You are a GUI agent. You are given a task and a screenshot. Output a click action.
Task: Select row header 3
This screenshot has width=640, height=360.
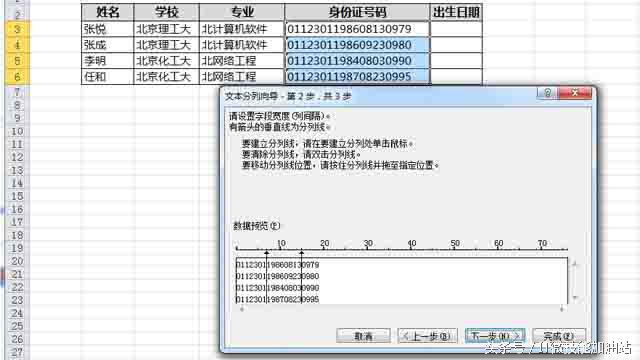(x=17, y=29)
